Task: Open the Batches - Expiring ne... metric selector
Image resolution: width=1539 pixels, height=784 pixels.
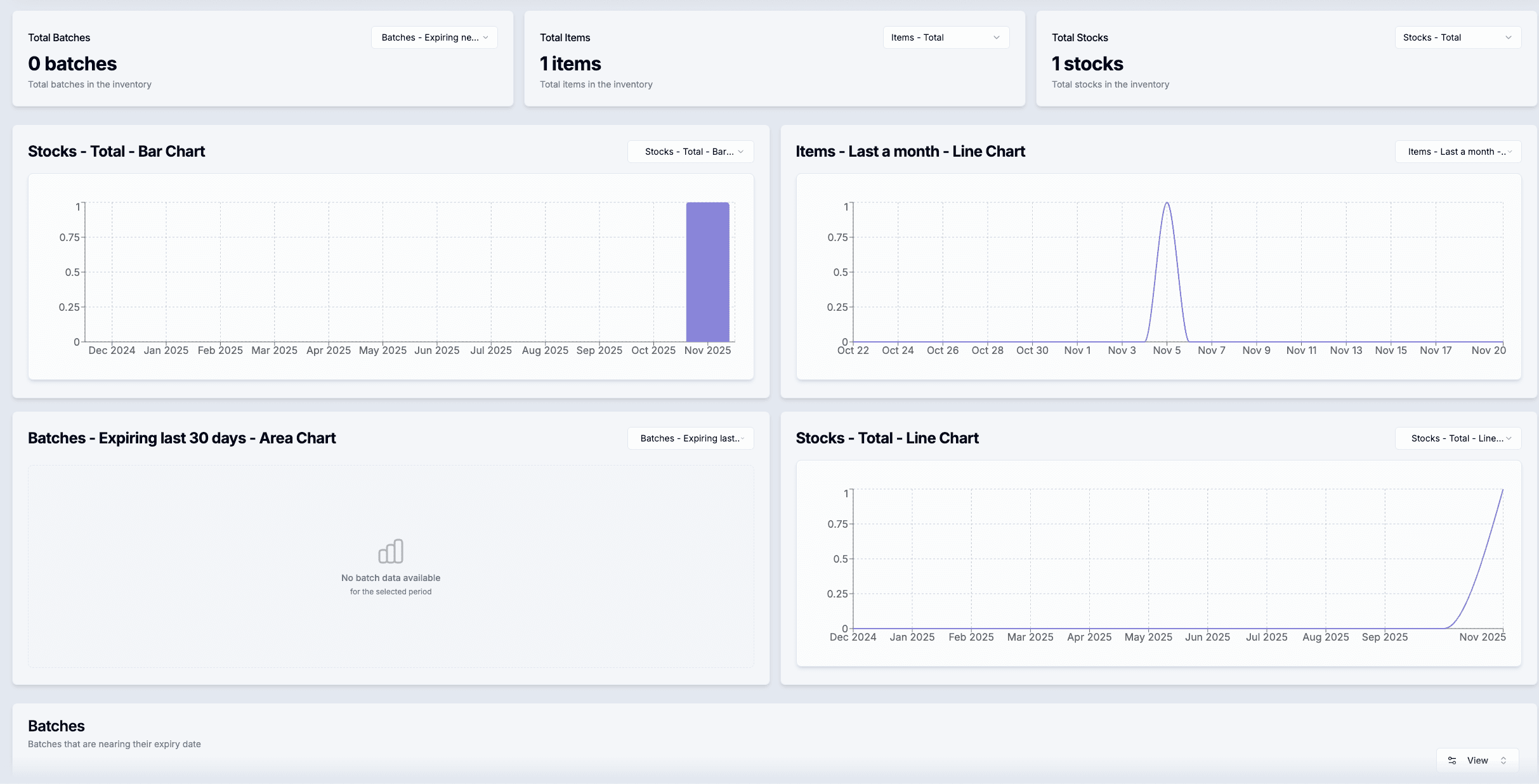Action: pos(434,37)
